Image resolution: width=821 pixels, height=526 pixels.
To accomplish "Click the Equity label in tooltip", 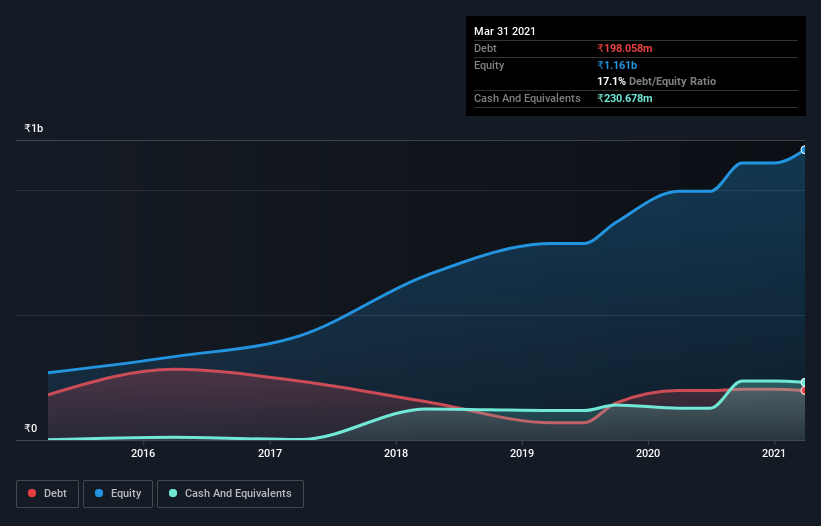I will [489, 65].
